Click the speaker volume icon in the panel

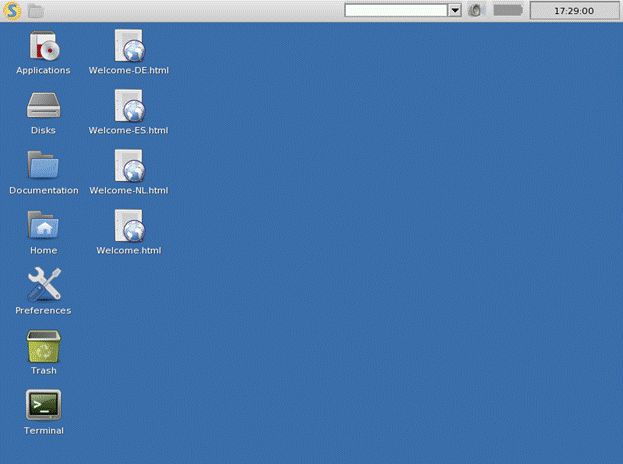coord(475,10)
